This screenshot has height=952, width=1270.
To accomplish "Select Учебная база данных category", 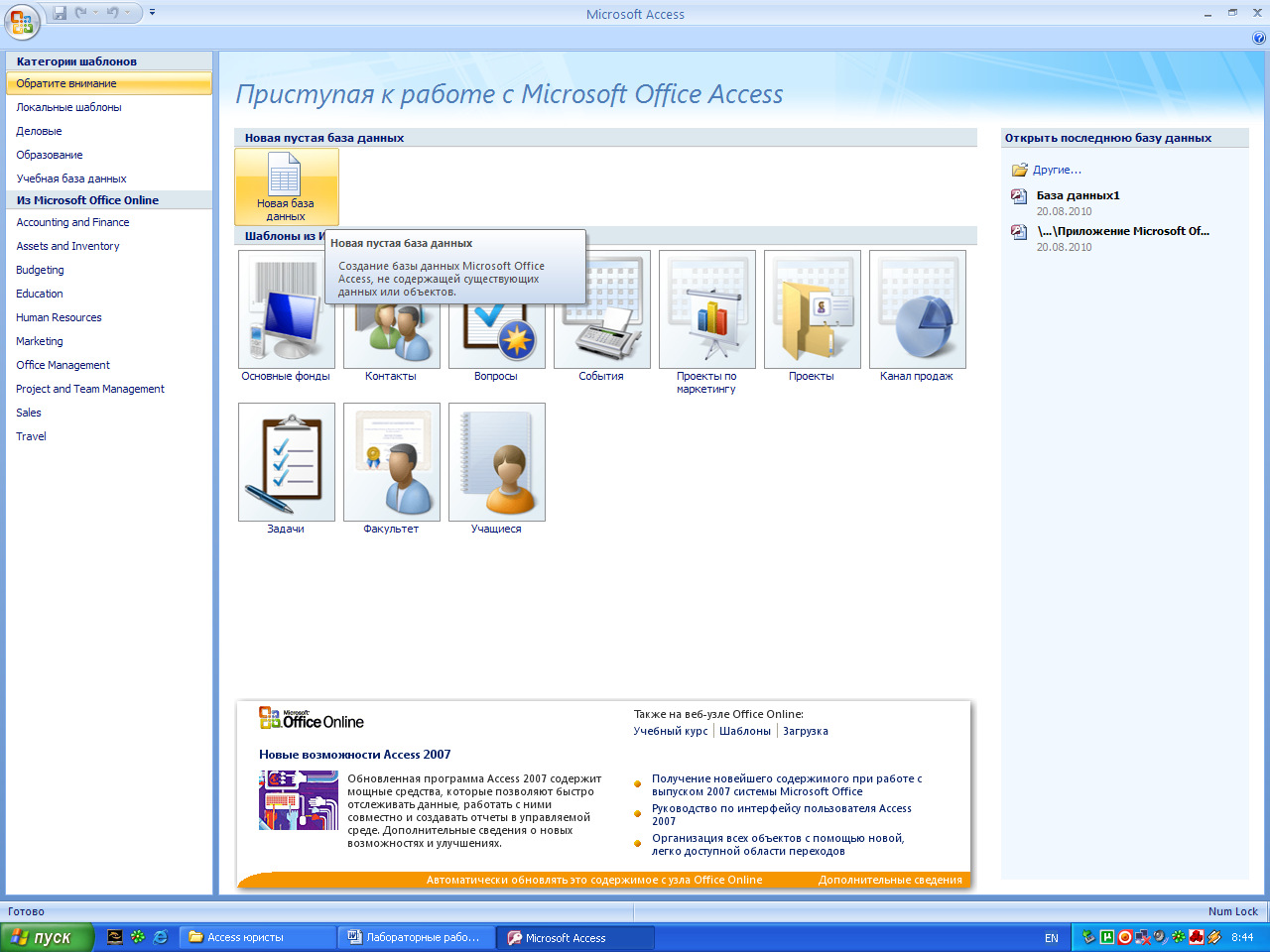I will [109, 178].
